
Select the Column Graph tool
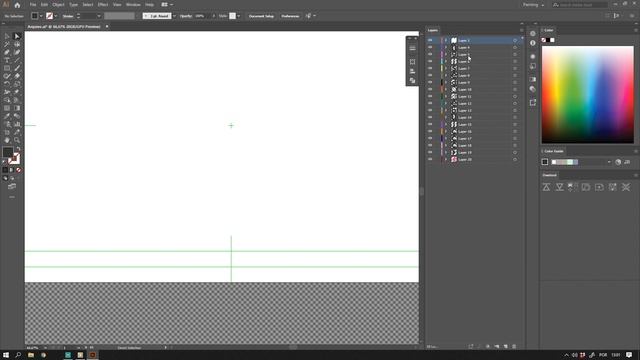coord(17,124)
